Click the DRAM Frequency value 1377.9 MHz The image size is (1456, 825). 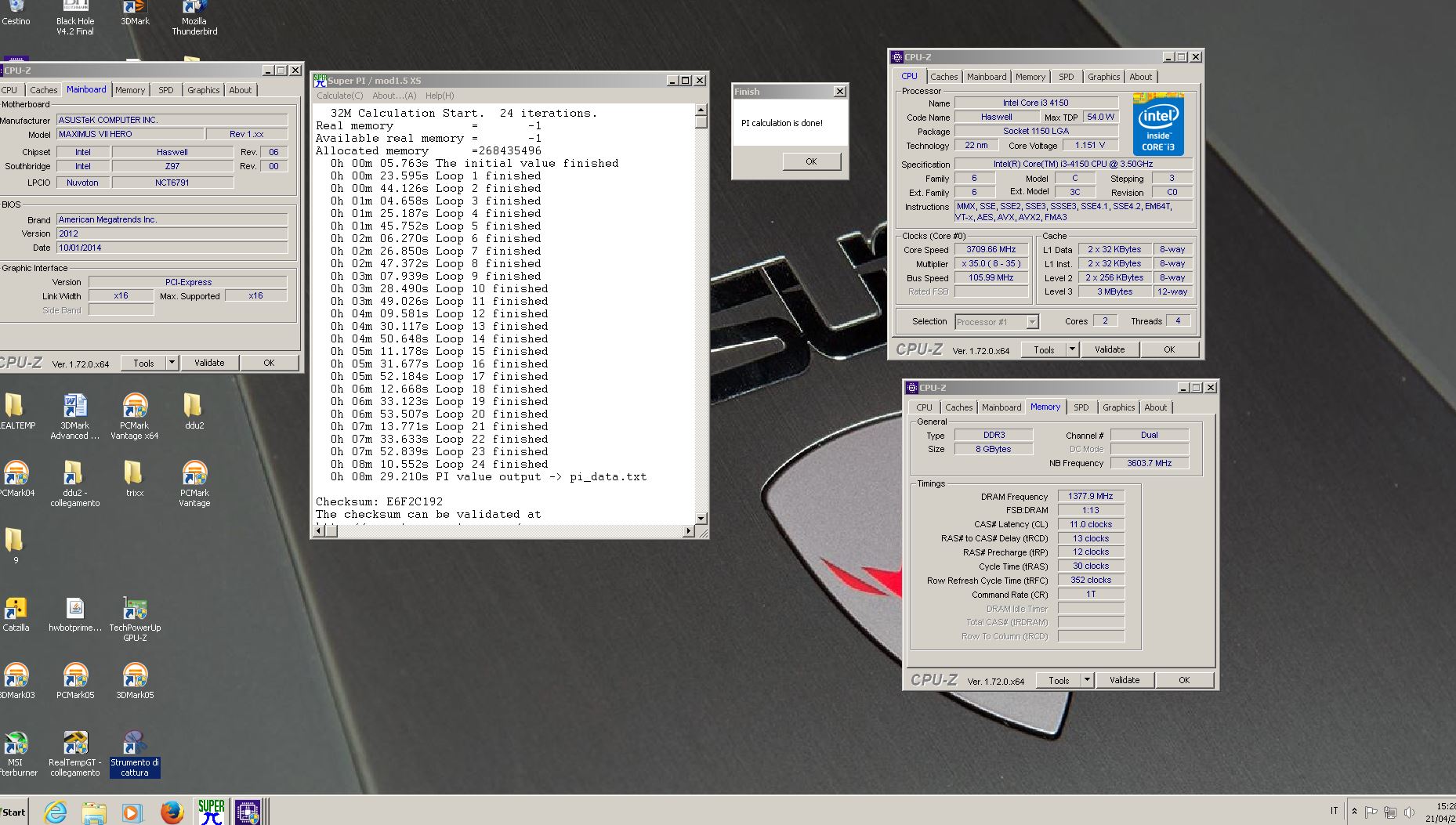coord(1091,496)
